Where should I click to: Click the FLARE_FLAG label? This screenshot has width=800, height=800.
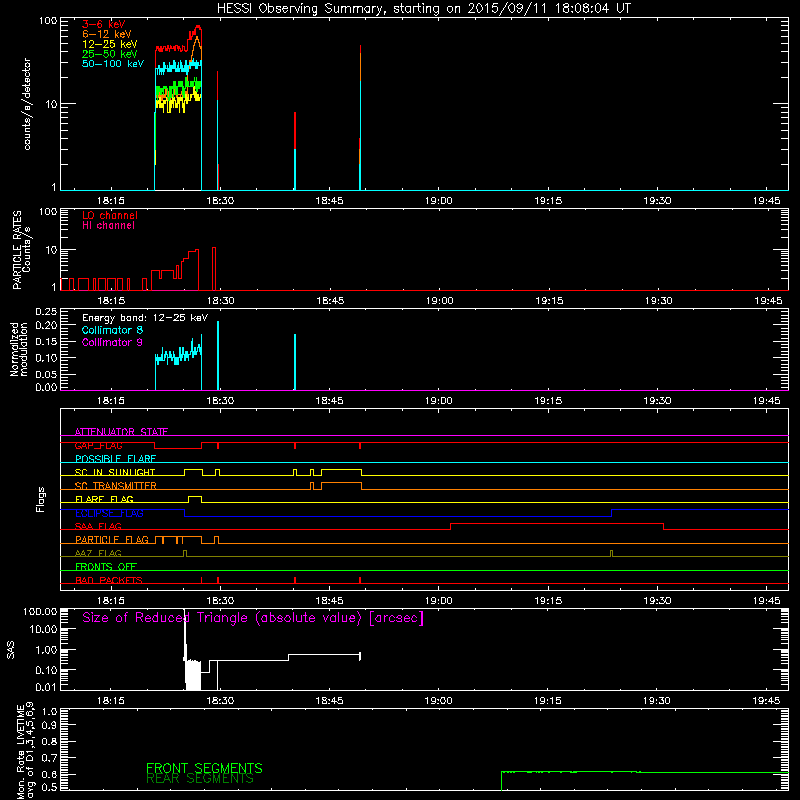point(104,499)
